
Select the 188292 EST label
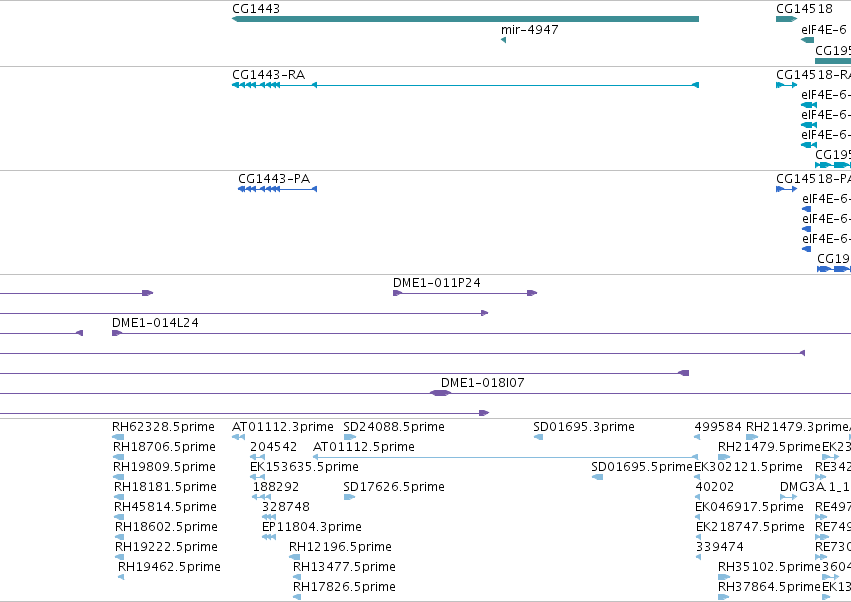click(x=276, y=487)
